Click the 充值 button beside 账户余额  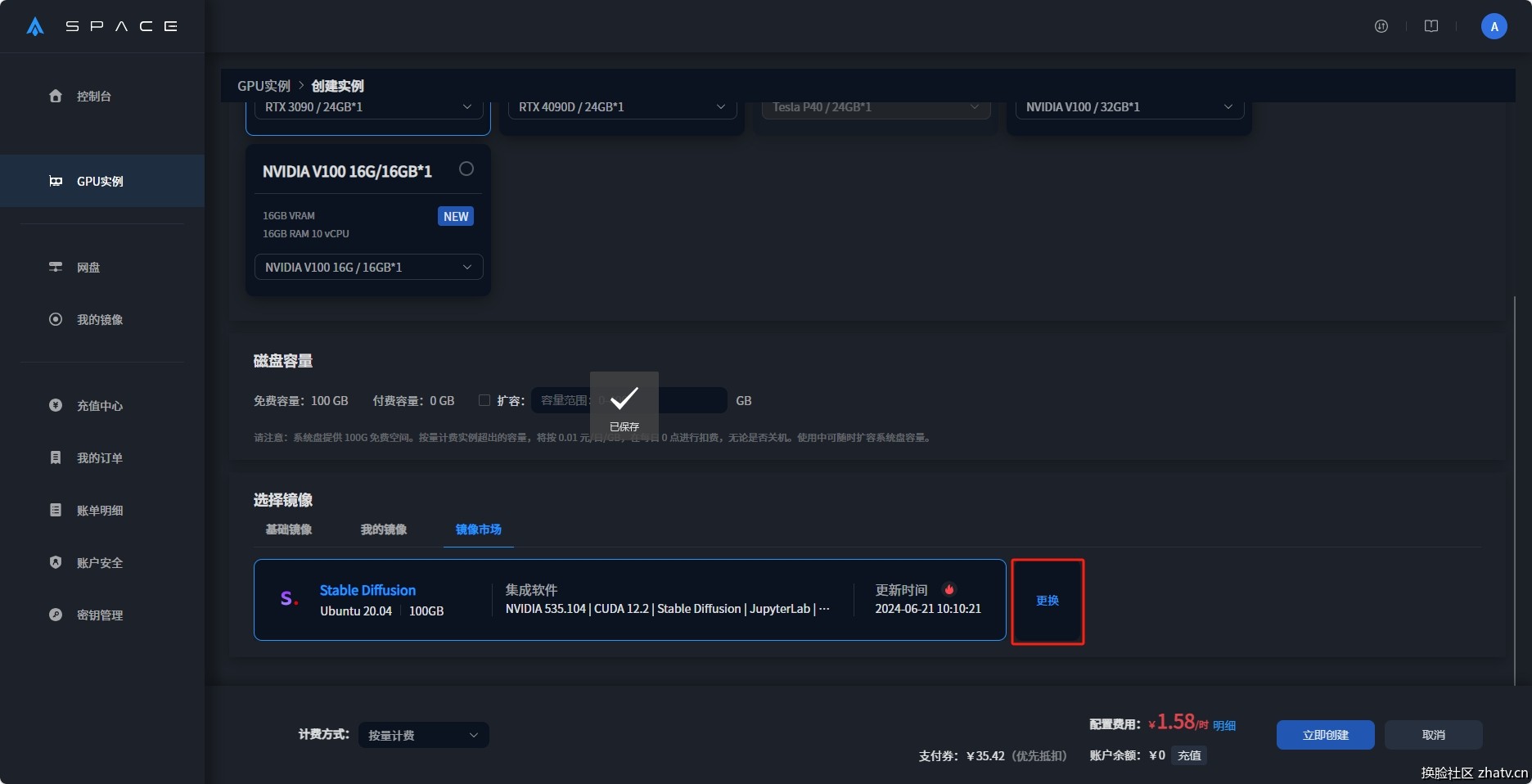[x=1189, y=755]
